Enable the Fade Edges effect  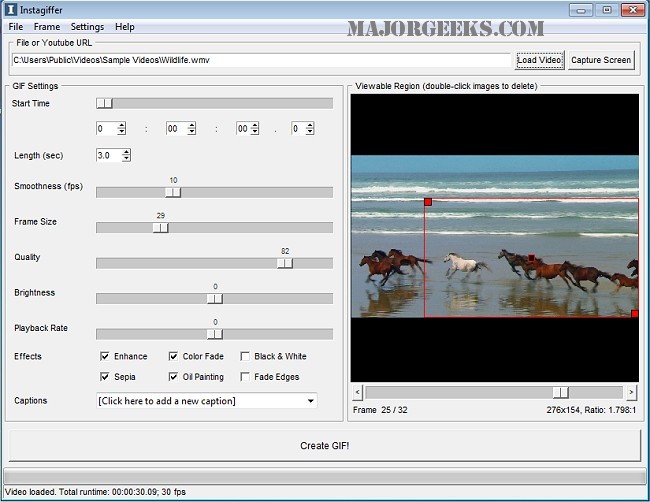click(x=245, y=376)
